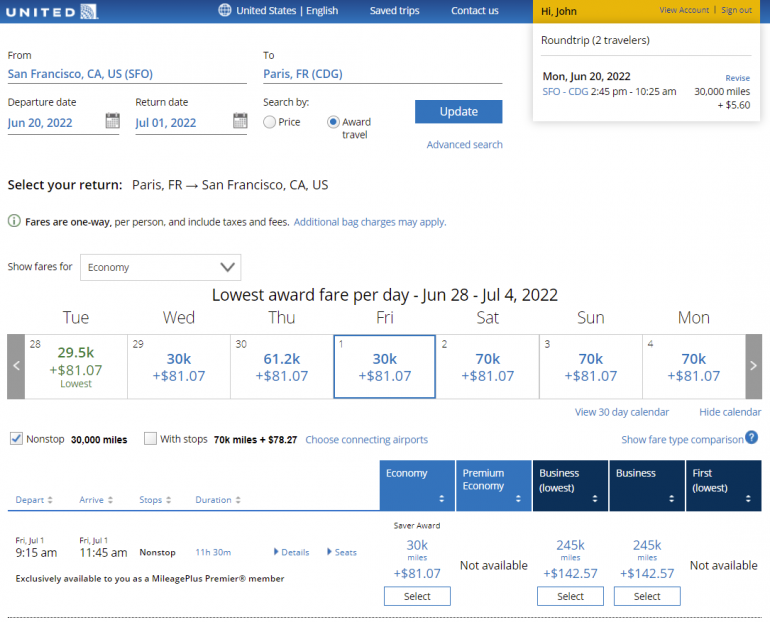Open the departure date calendar icon
This screenshot has width=770, height=622.
pos(113,122)
